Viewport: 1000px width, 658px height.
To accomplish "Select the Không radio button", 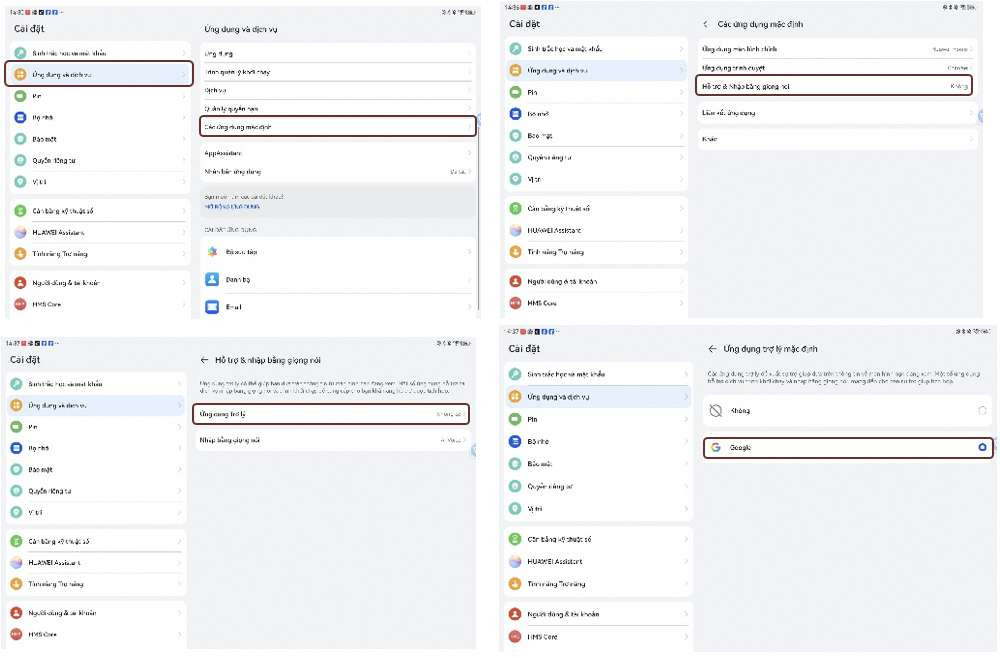I will coord(982,411).
